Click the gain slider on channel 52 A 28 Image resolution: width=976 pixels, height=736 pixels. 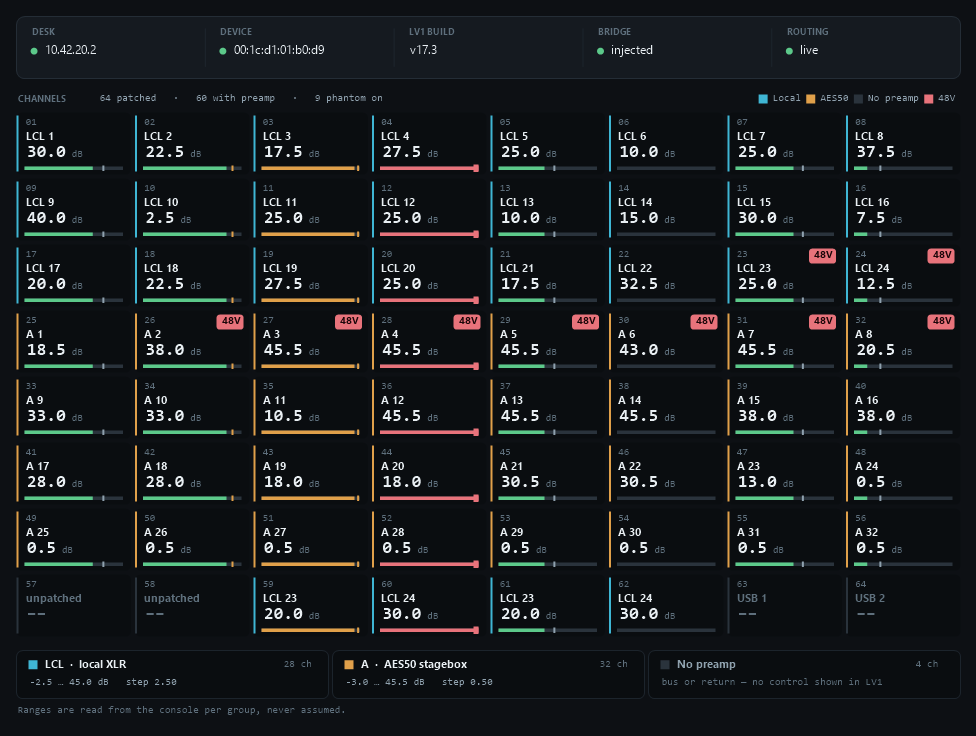click(429, 564)
